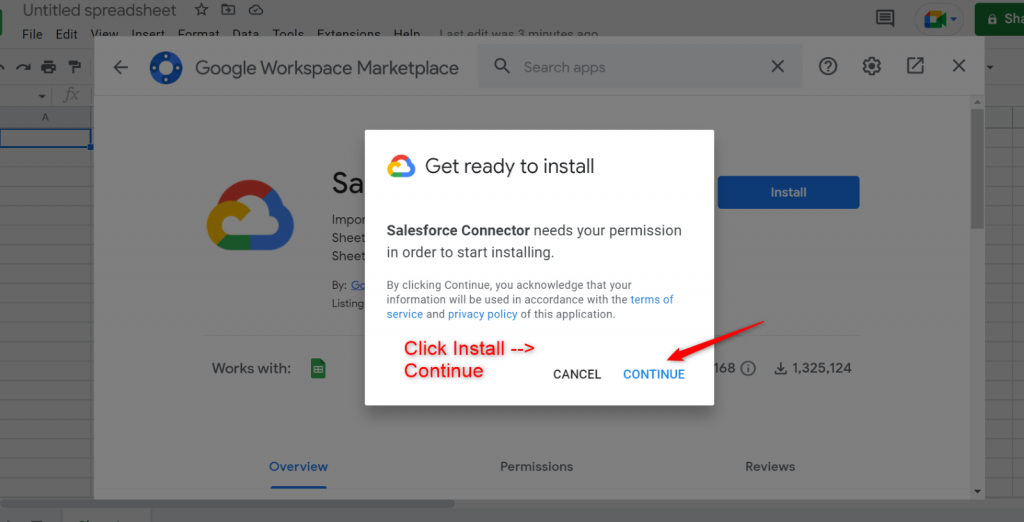Click CONTINUE in the install dialog

[654, 374]
